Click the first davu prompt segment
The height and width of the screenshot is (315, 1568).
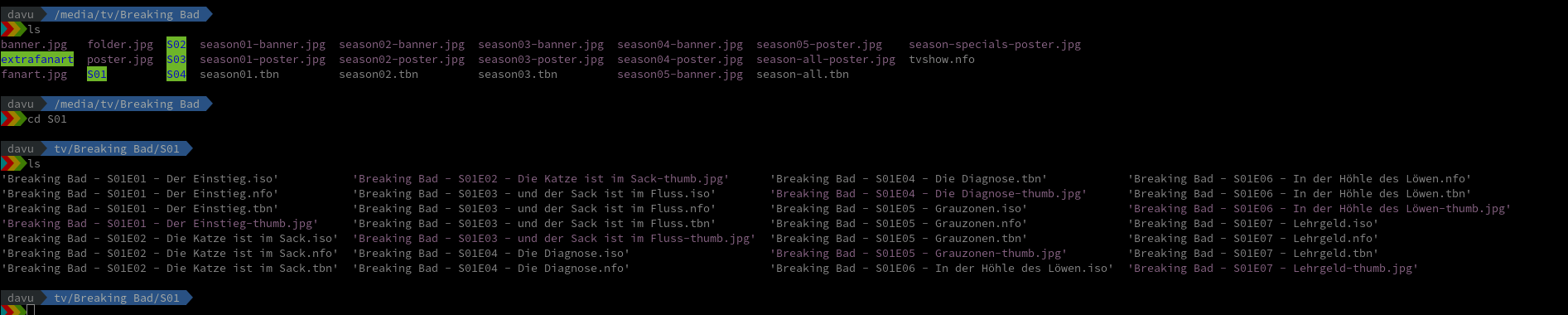[21, 15]
